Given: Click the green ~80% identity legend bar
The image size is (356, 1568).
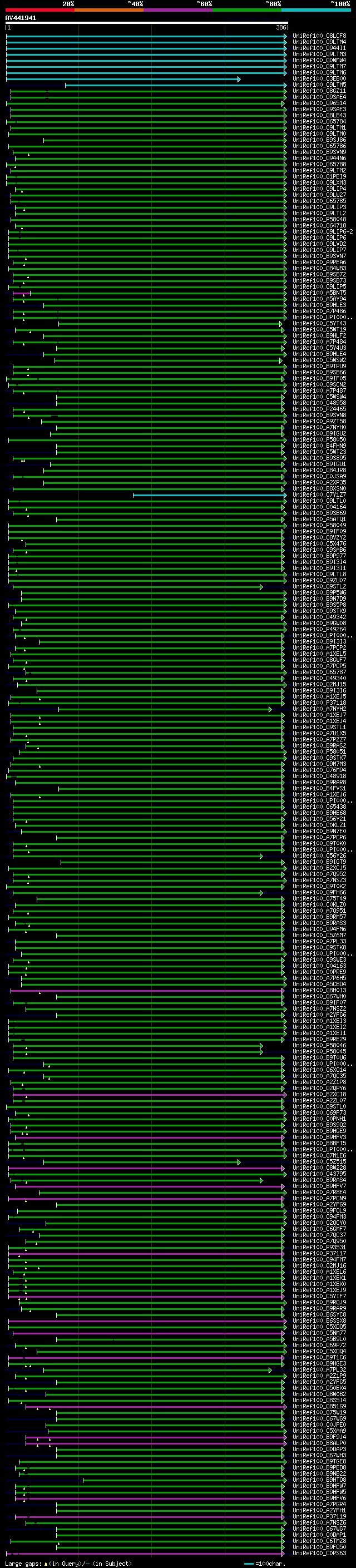Looking at the screenshot, I should (247, 10).
